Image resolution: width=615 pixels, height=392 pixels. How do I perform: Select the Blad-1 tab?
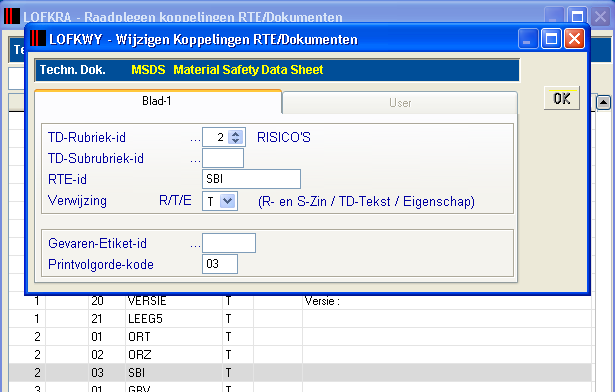[x=158, y=101]
